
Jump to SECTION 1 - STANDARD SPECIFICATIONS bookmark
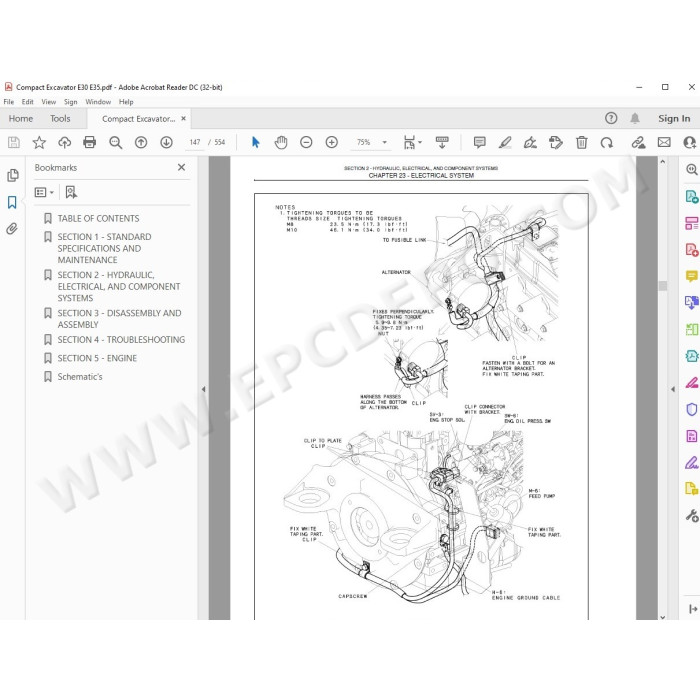(x=104, y=248)
